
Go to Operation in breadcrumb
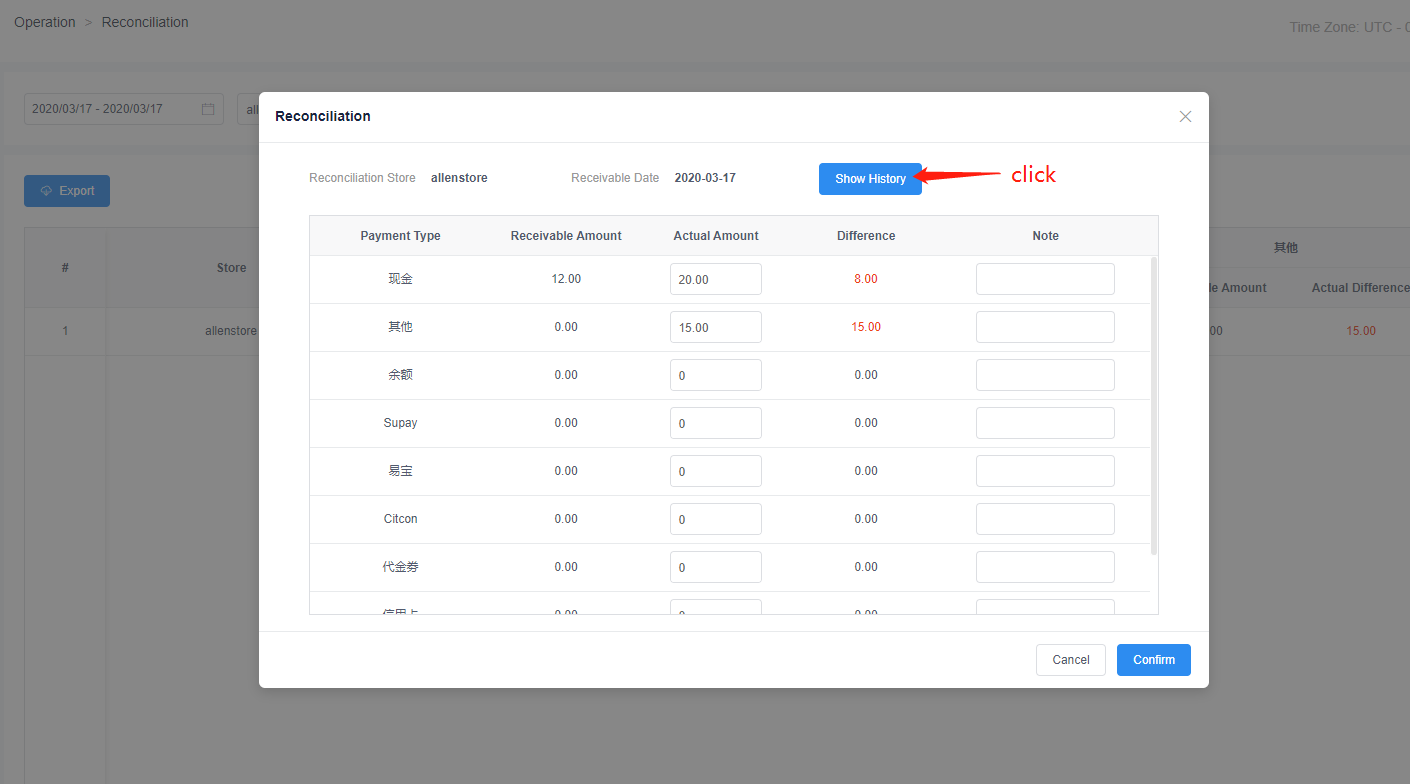pyautogui.click(x=44, y=22)
